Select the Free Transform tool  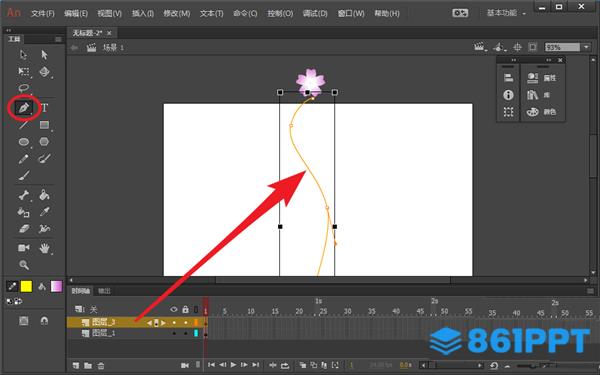(x=24, y=72)
